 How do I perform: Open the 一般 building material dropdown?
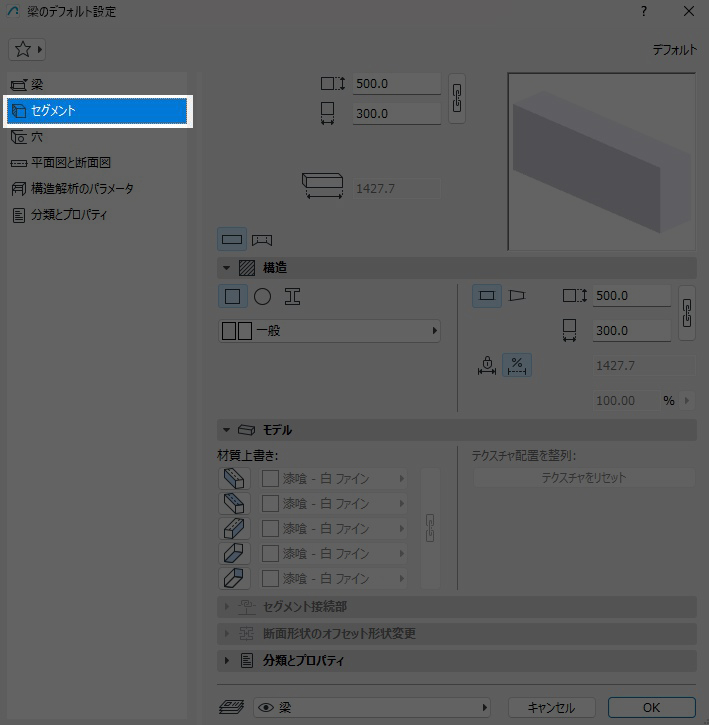[329, 331]
